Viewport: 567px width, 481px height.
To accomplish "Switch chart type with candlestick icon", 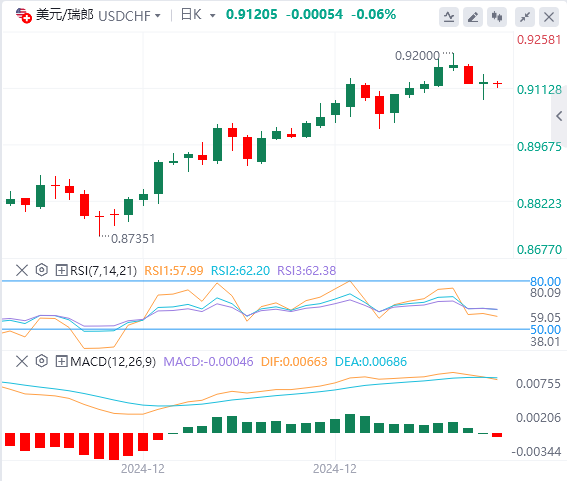I will point(497,17).
